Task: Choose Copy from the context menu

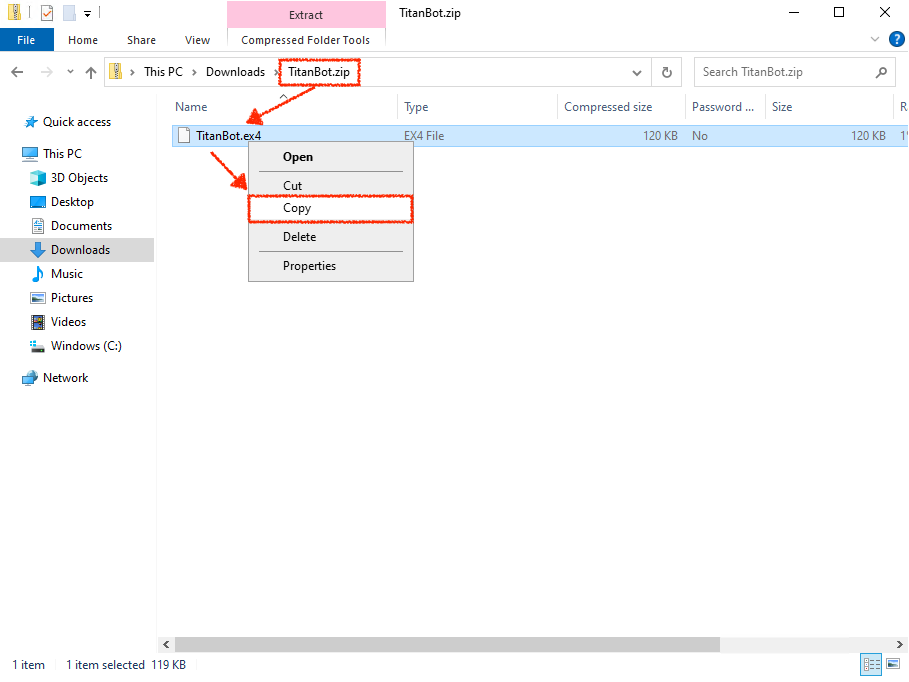Action: coord(330,208)
